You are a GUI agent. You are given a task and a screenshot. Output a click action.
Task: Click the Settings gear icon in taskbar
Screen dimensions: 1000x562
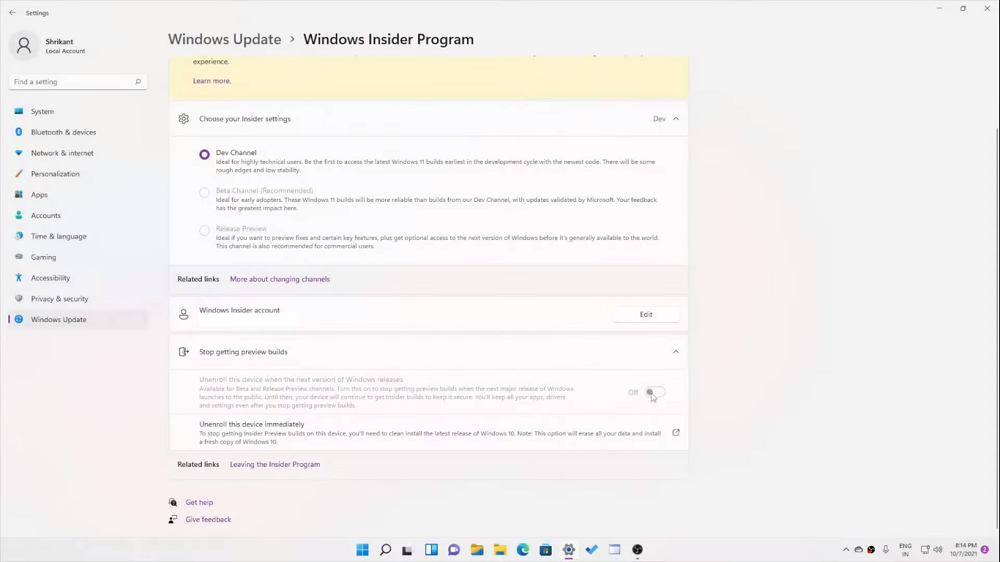pyautogui.click(x=569, y=550)
